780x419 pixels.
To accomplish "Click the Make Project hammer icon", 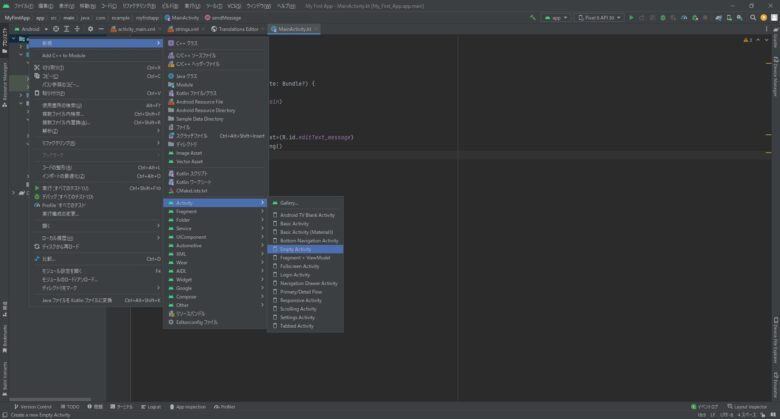I will click(533, 18).
